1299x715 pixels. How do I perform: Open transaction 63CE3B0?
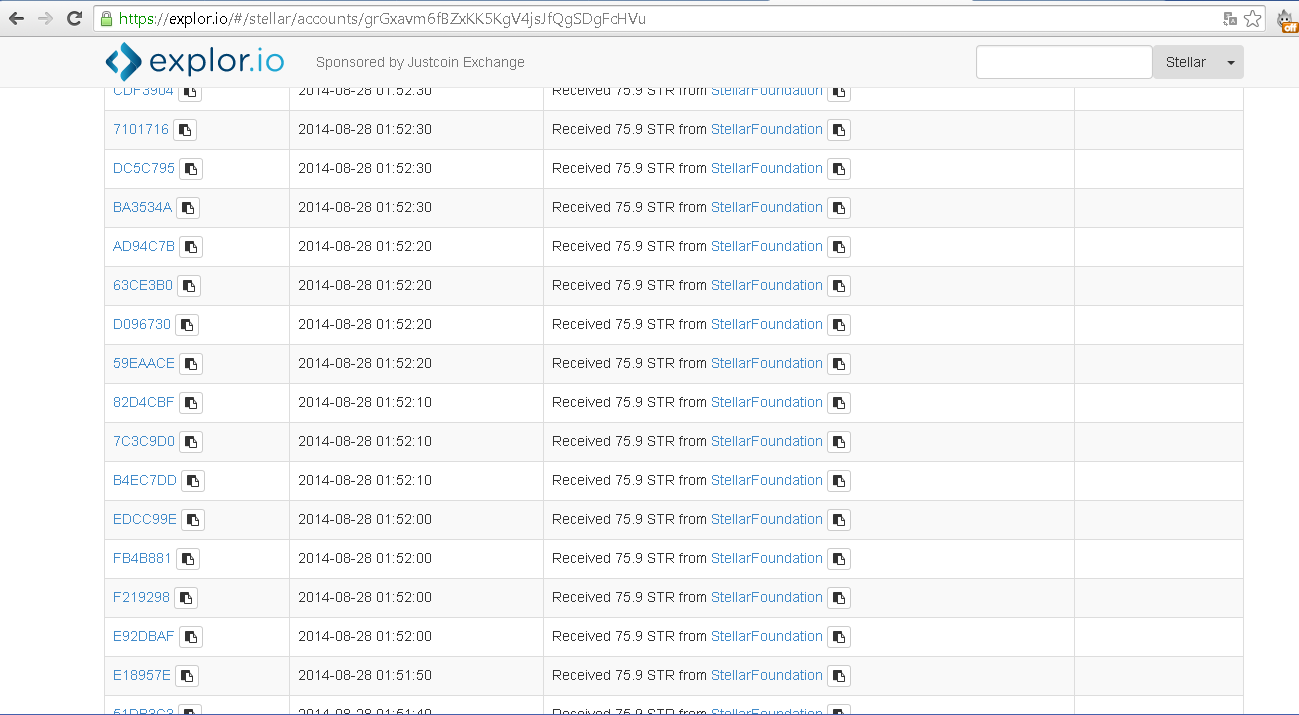pos(143,285)
